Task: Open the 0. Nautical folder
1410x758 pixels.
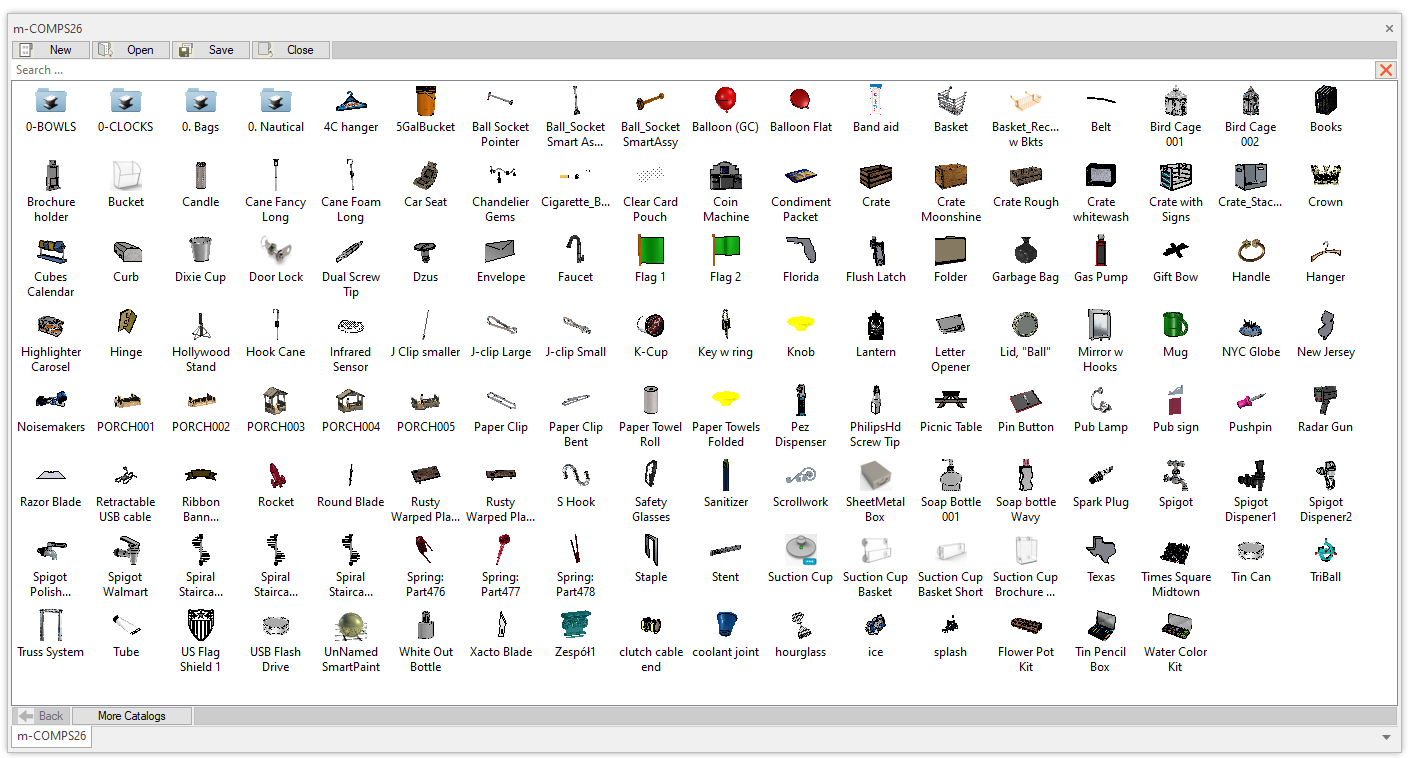Action: click(x=276, y=101)
